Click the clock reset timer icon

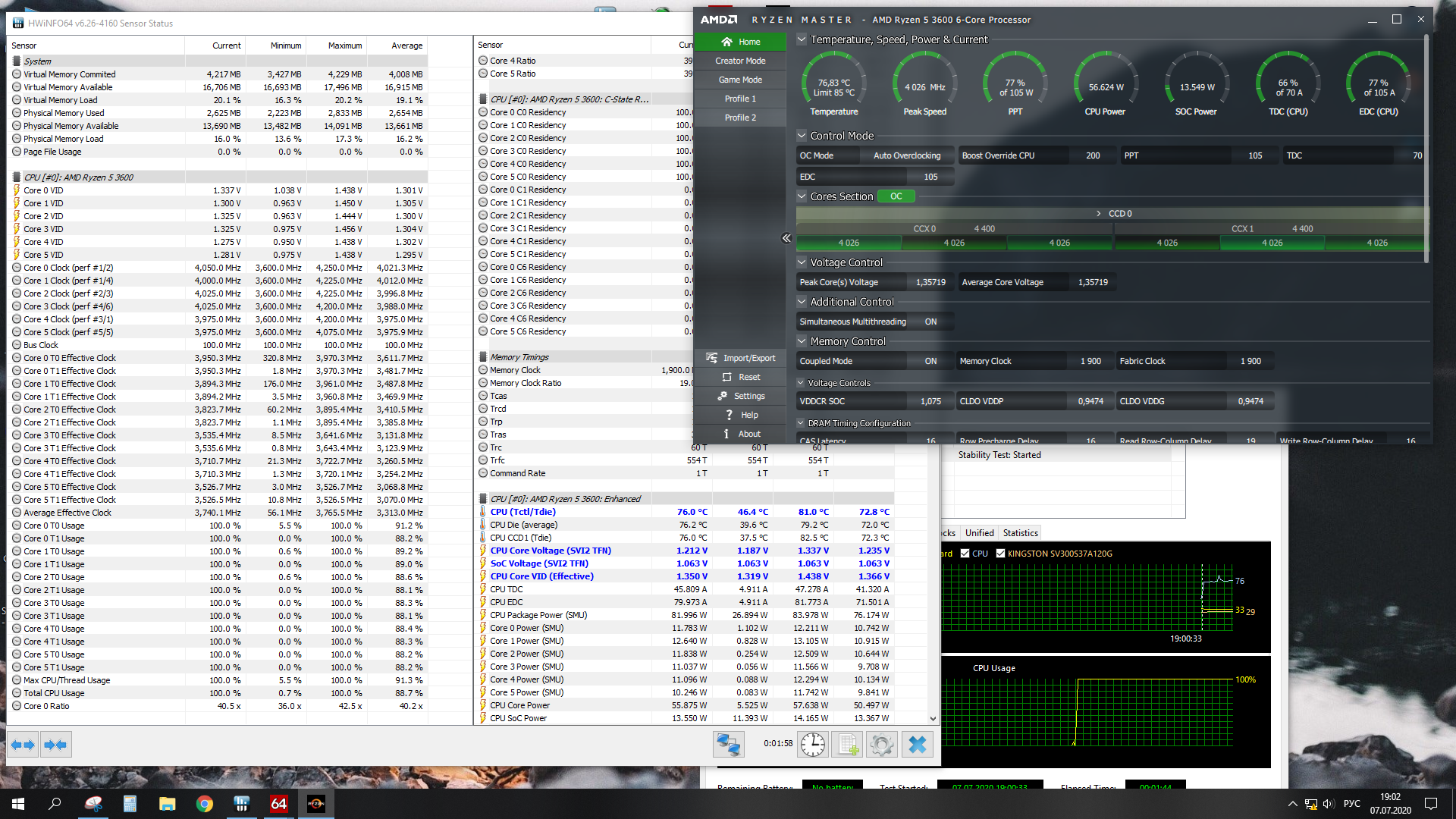[x=812, y=745]
